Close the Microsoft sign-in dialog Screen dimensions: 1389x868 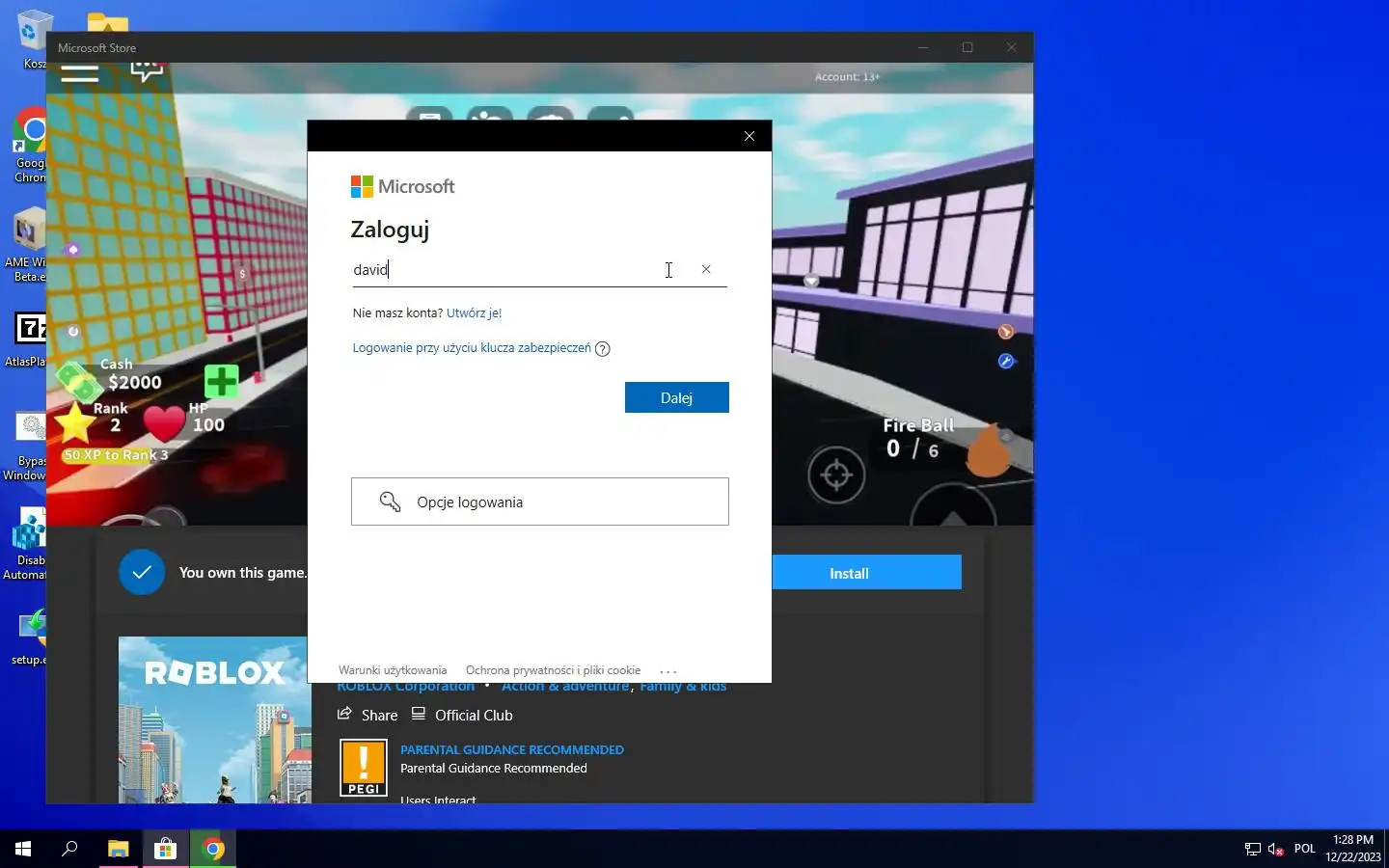click(x=749, y=136)
